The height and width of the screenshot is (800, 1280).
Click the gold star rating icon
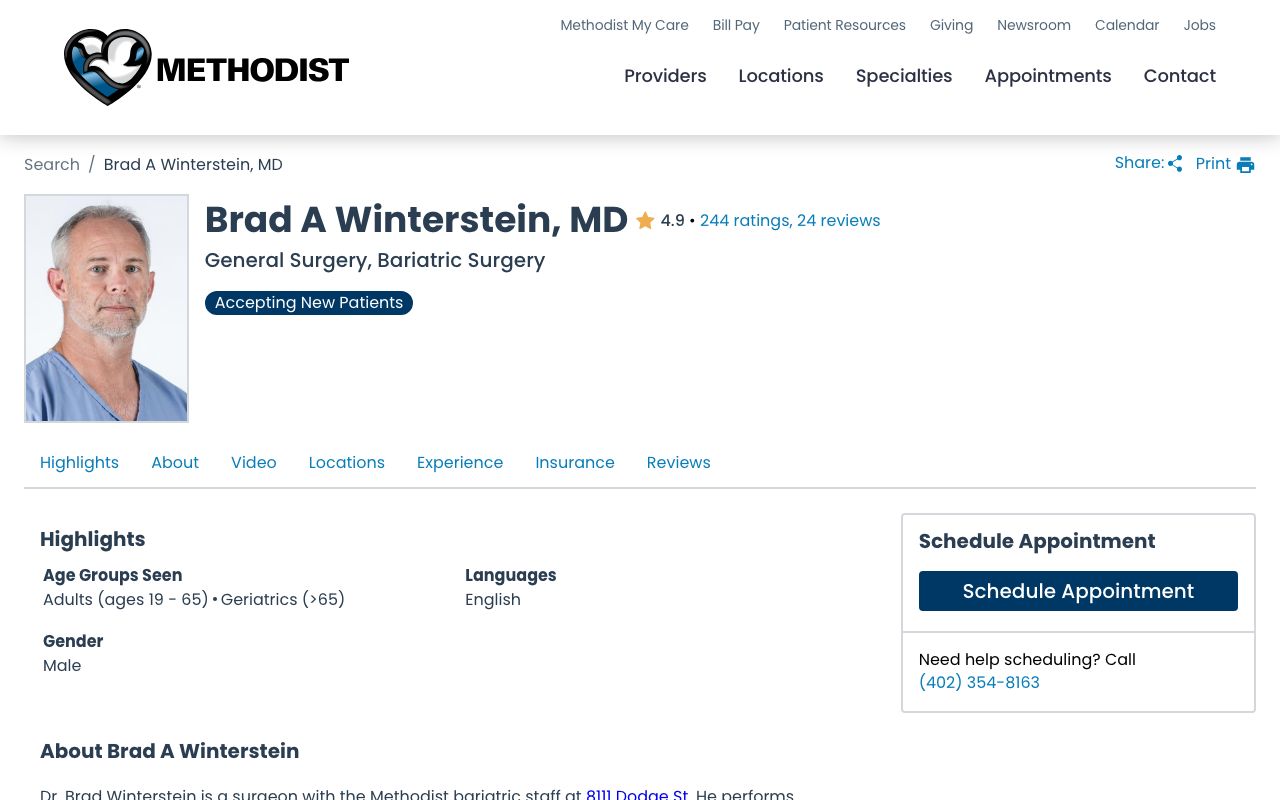tap(645, 220)
